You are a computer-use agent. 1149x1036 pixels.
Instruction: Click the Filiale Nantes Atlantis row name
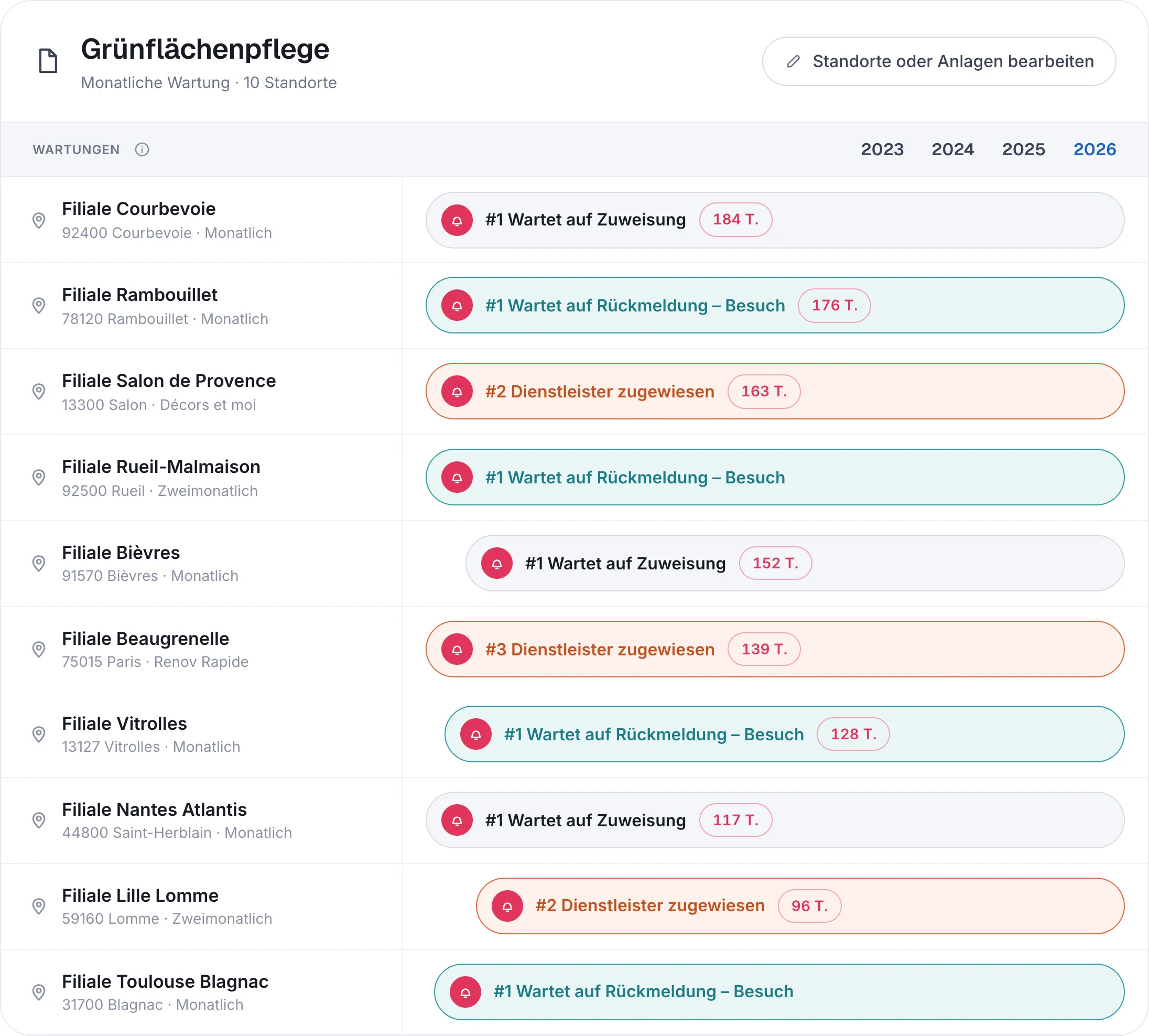coord(154,810)
